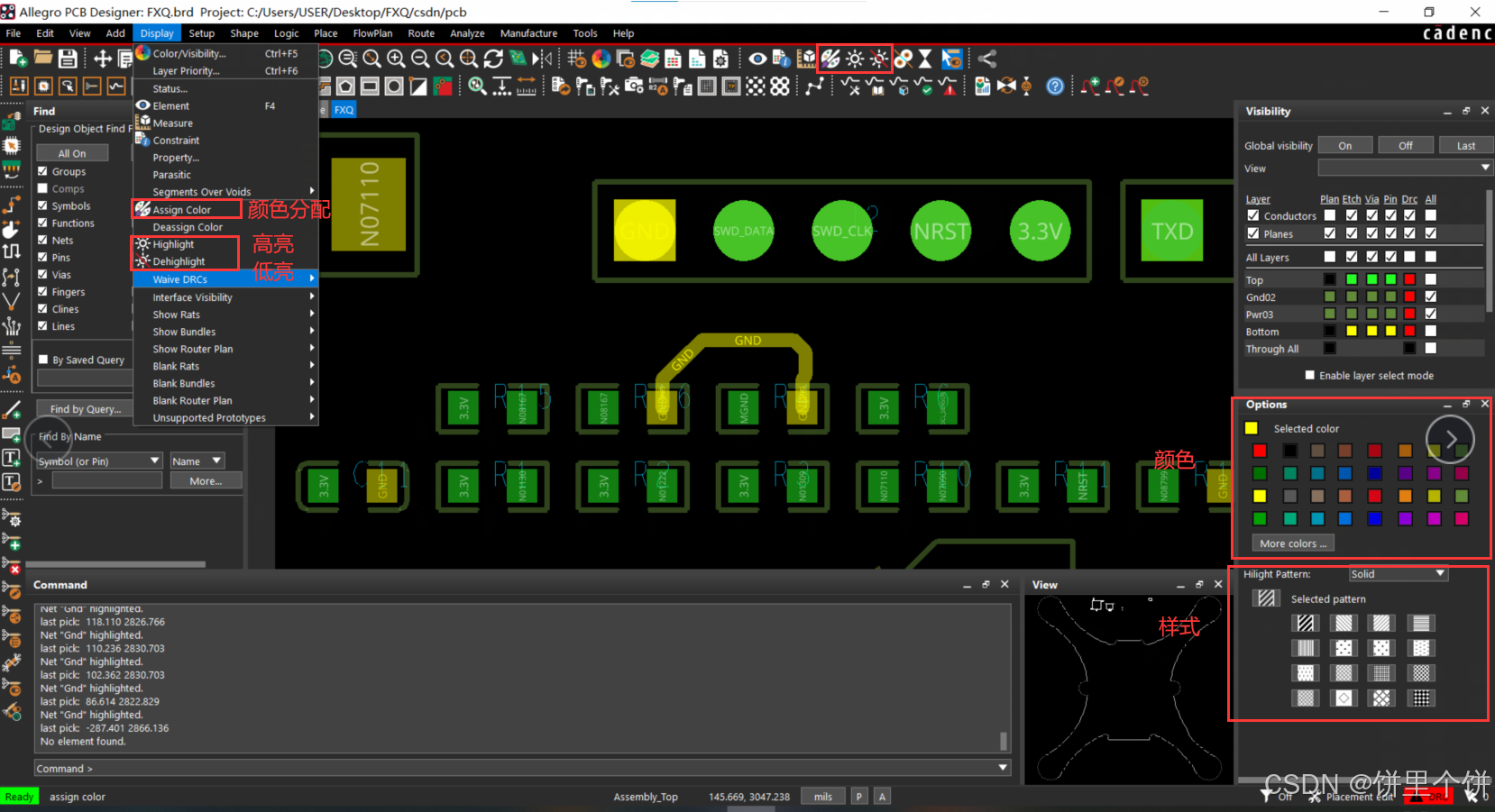1495x812 pixels.
Task: Click the circle shape add icon
Action: [394, 86]
